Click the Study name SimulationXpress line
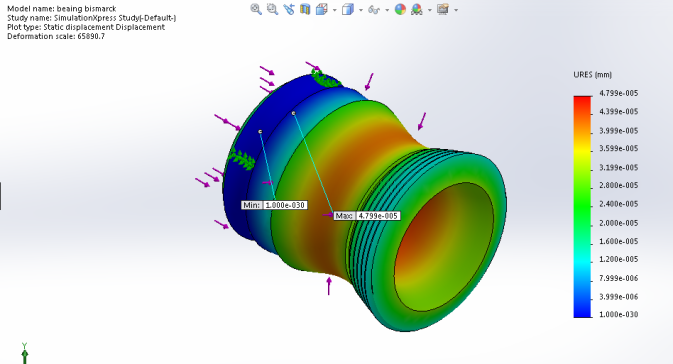Viewport: 673px width, 364px height. click(91, 18)
